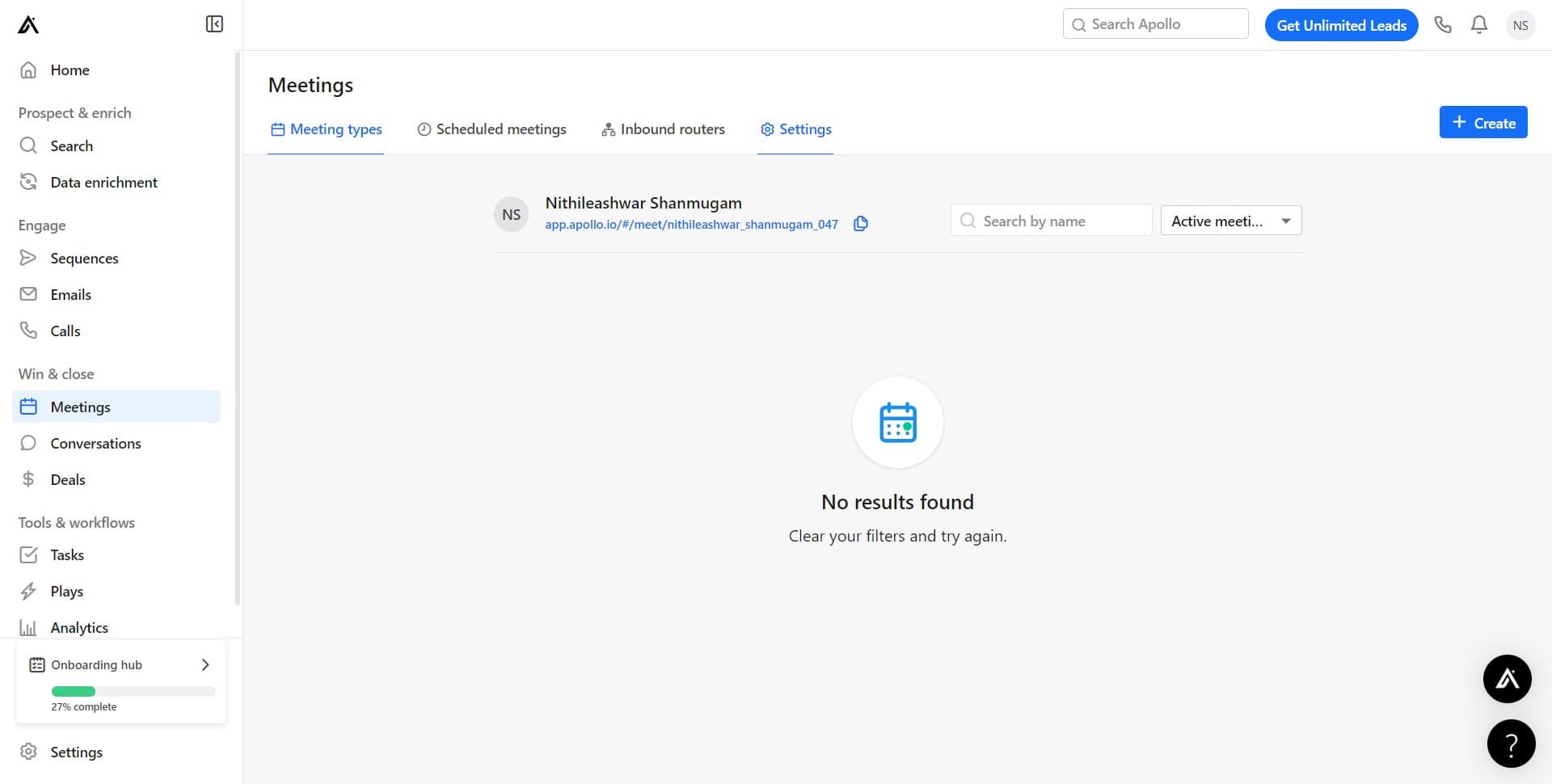Open the phone dialer icon in header
Screen dimensions: 1552x784
1443,25
